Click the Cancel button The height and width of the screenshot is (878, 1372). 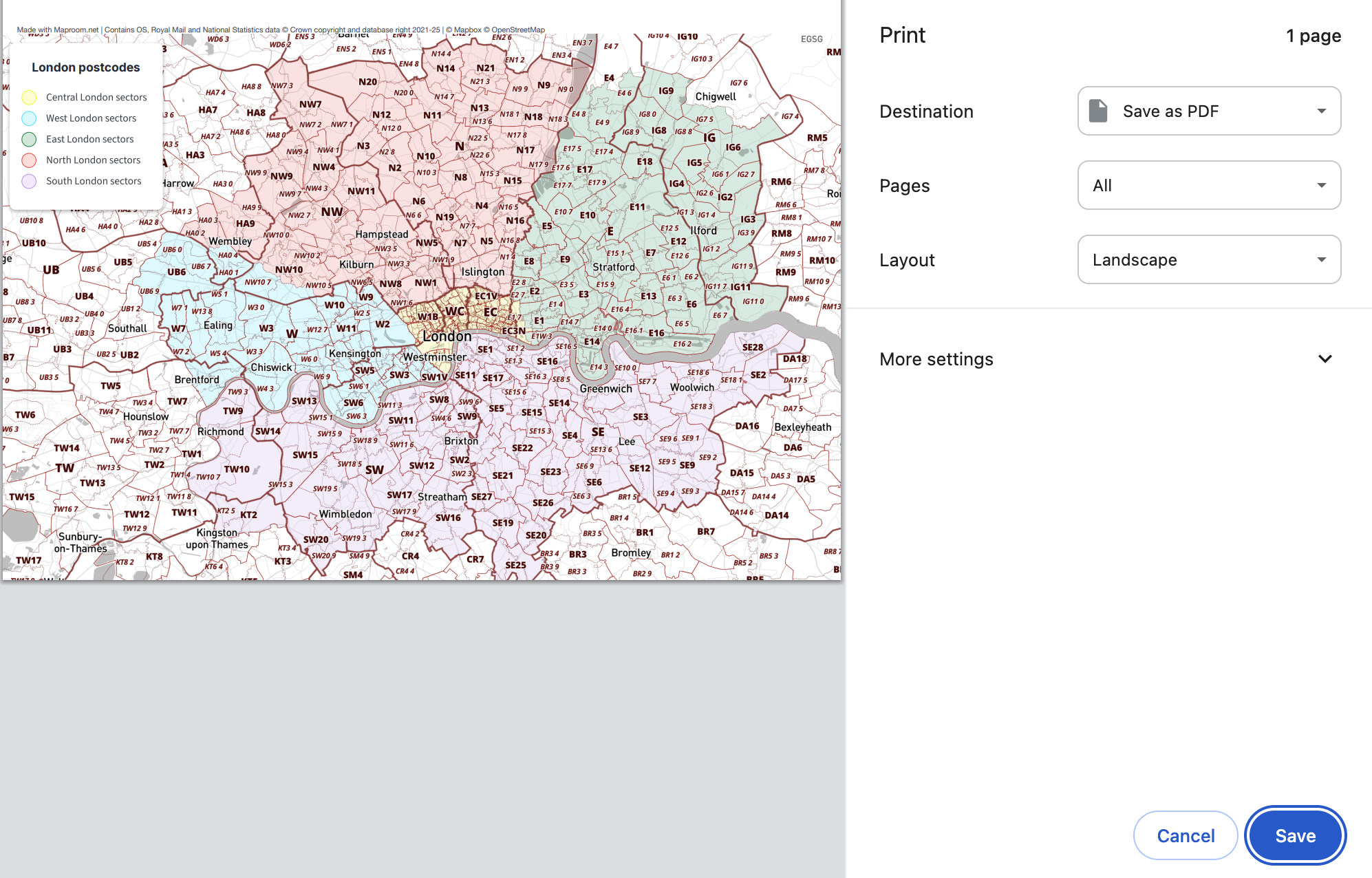coord(1185,835)
